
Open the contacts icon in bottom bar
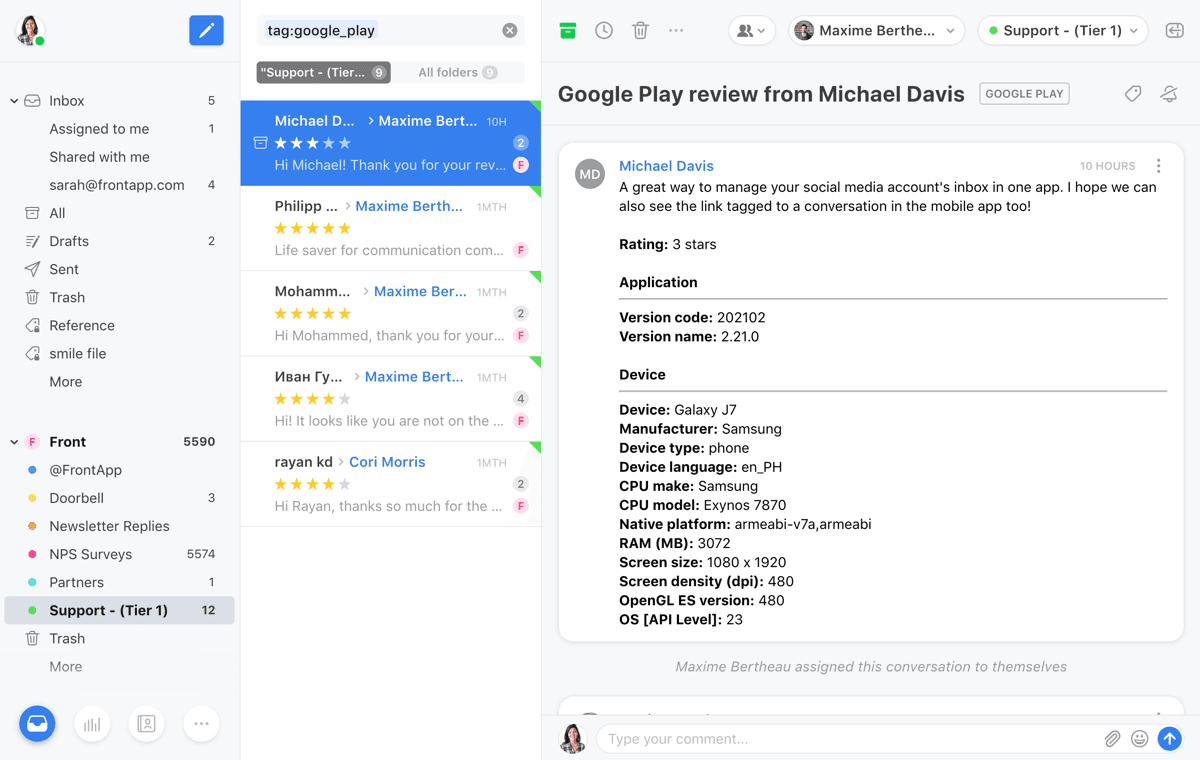pyautogui.click(x=146, y=724)
